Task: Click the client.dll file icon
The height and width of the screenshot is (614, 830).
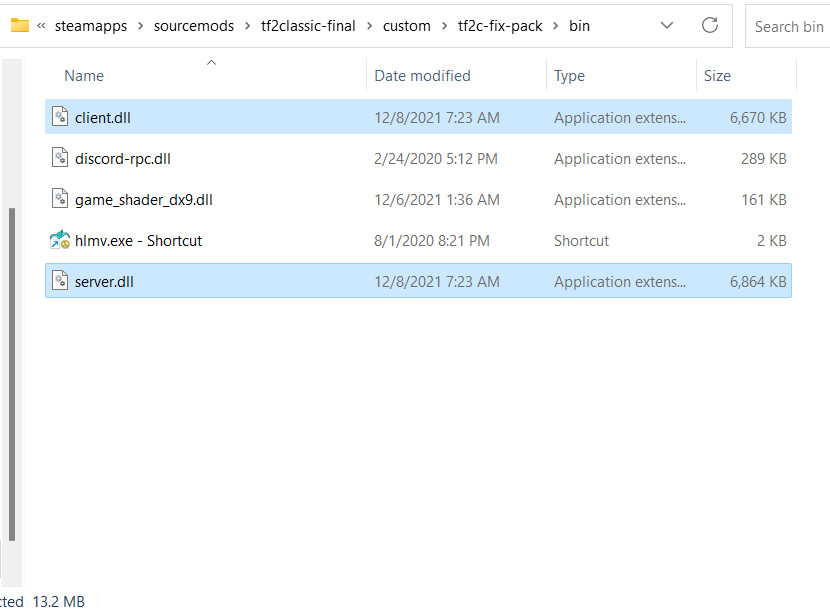Action: (x=60, y=117)
